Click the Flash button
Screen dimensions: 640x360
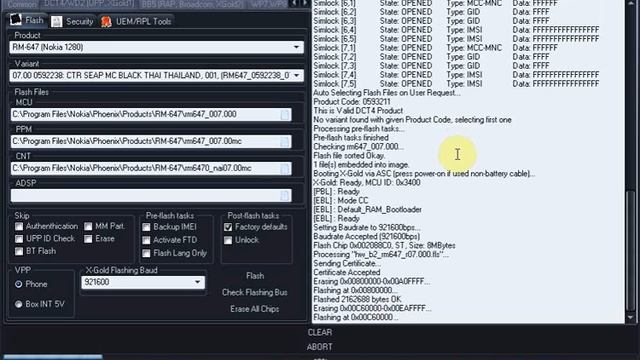tap(255, 276)
